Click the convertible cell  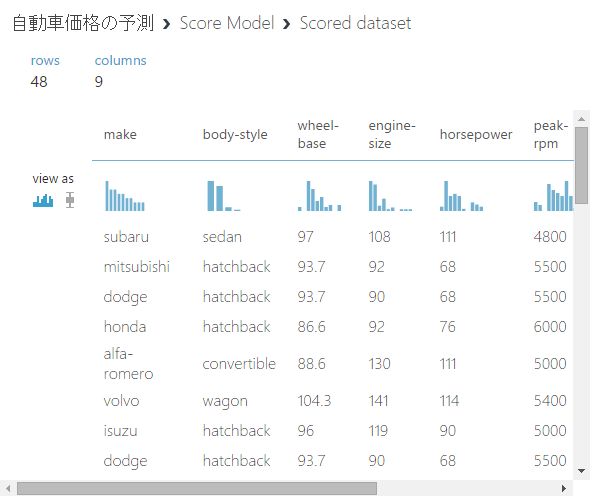239,363
